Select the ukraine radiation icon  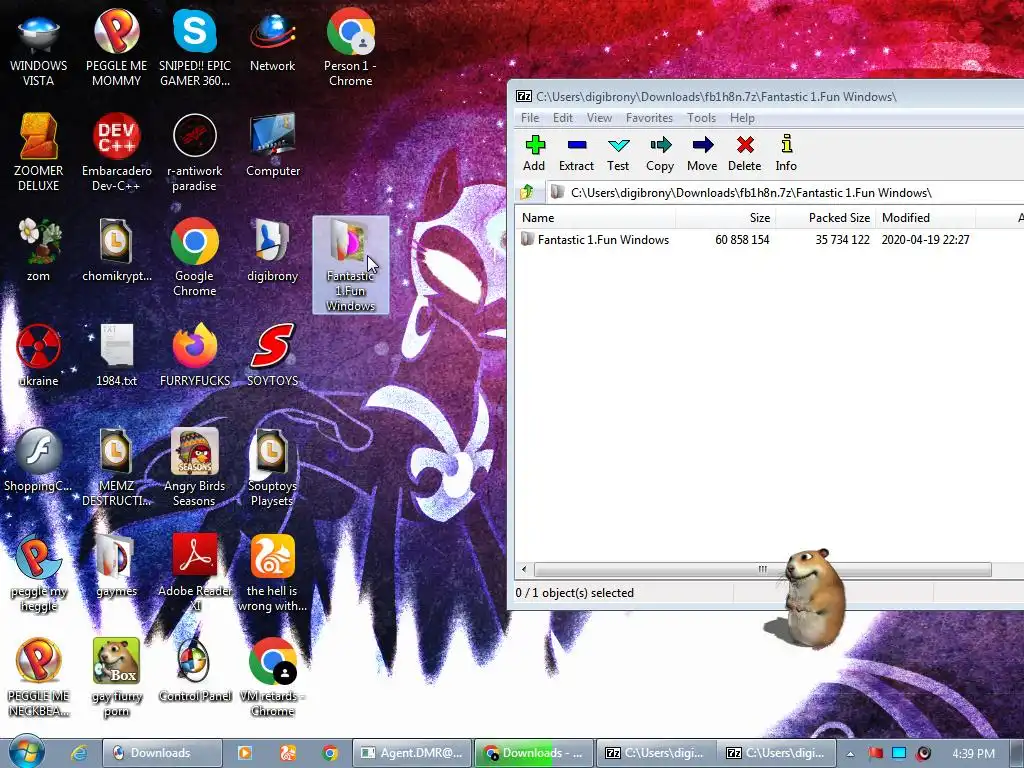coord(39,355)
